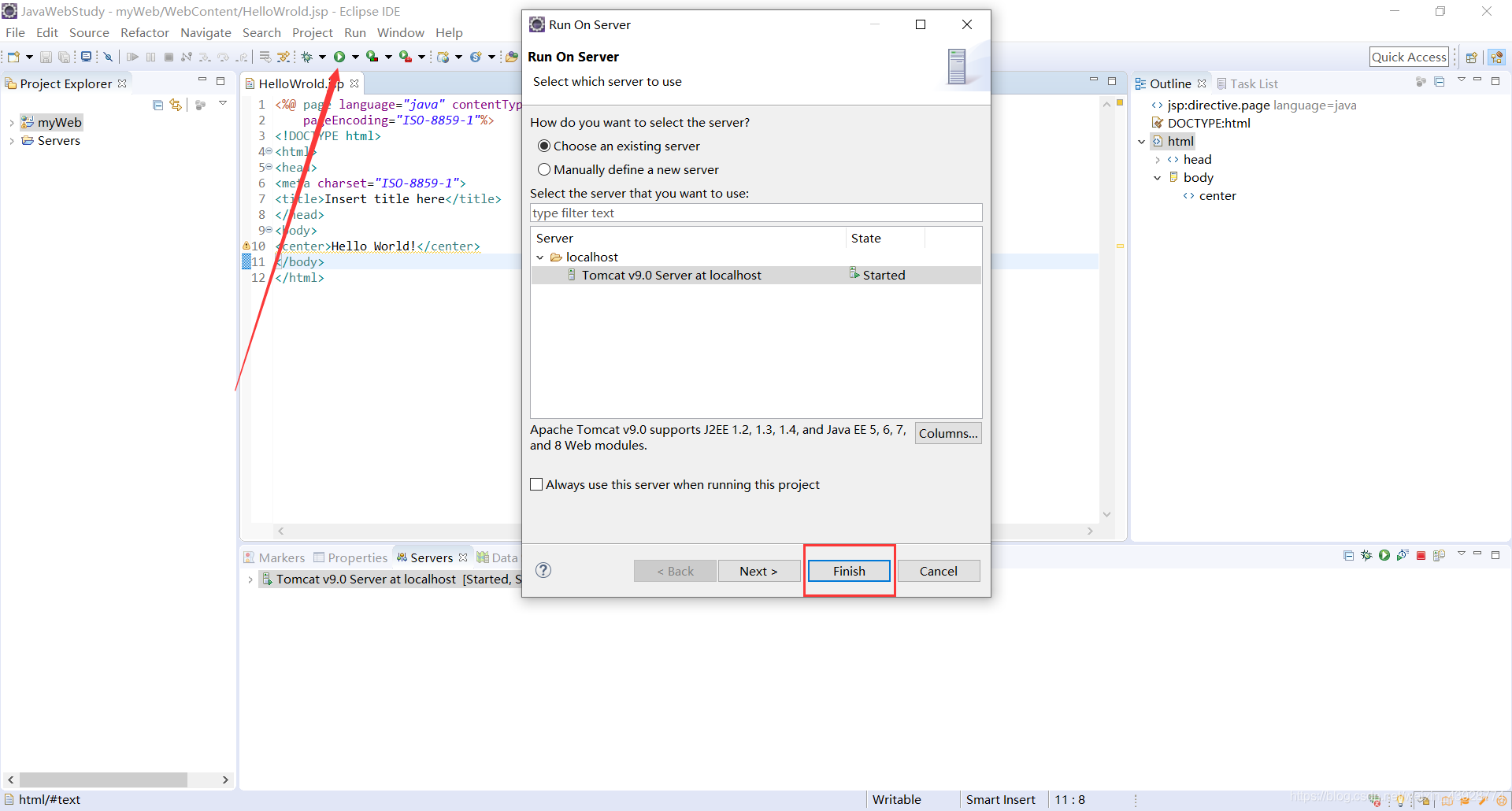Switch to the Markers tab
The height and width of the screenshot is (811, 1512).
[274, 557]
